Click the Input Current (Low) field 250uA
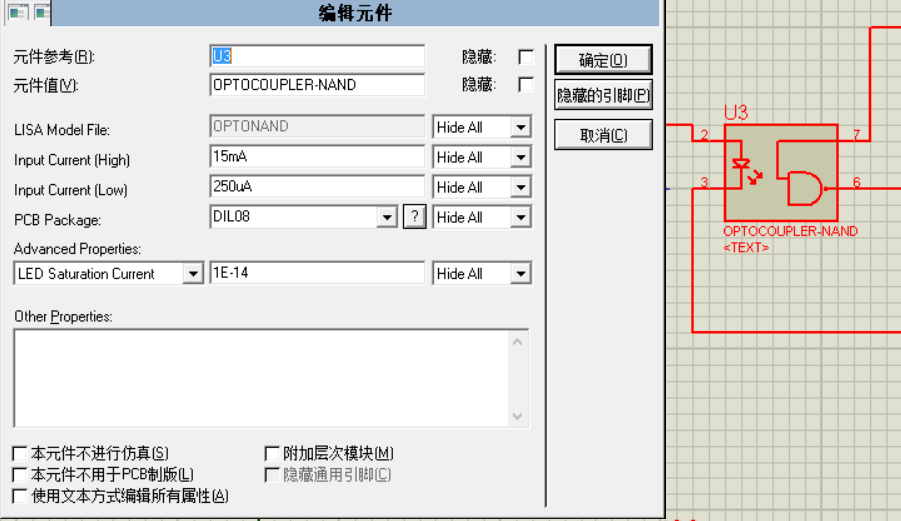Viewport: 901px width, 521px height. click(x=317, y=187)
